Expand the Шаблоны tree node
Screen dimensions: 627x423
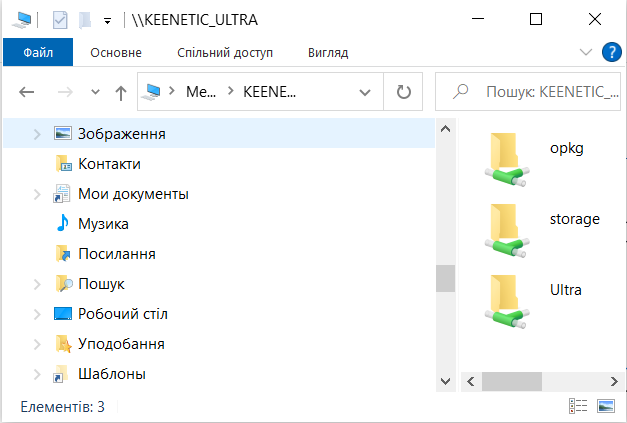pos(37,374)
